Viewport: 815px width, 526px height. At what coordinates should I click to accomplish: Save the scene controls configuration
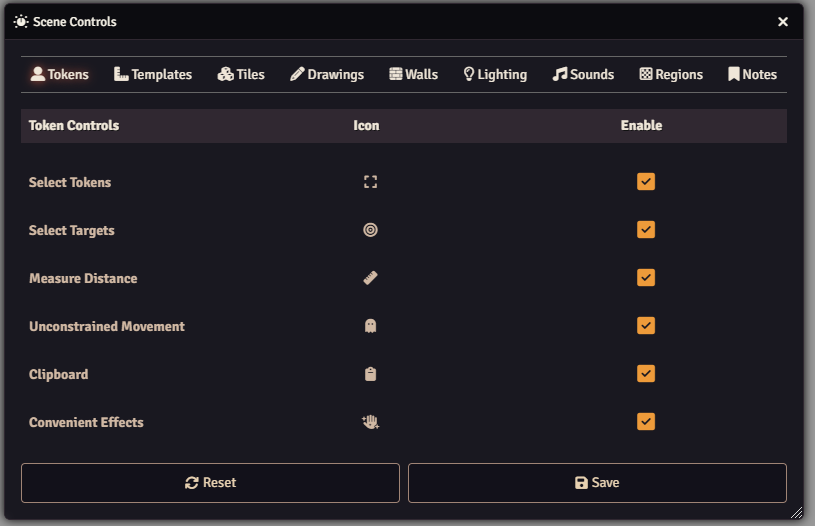[x=597, y=483]
